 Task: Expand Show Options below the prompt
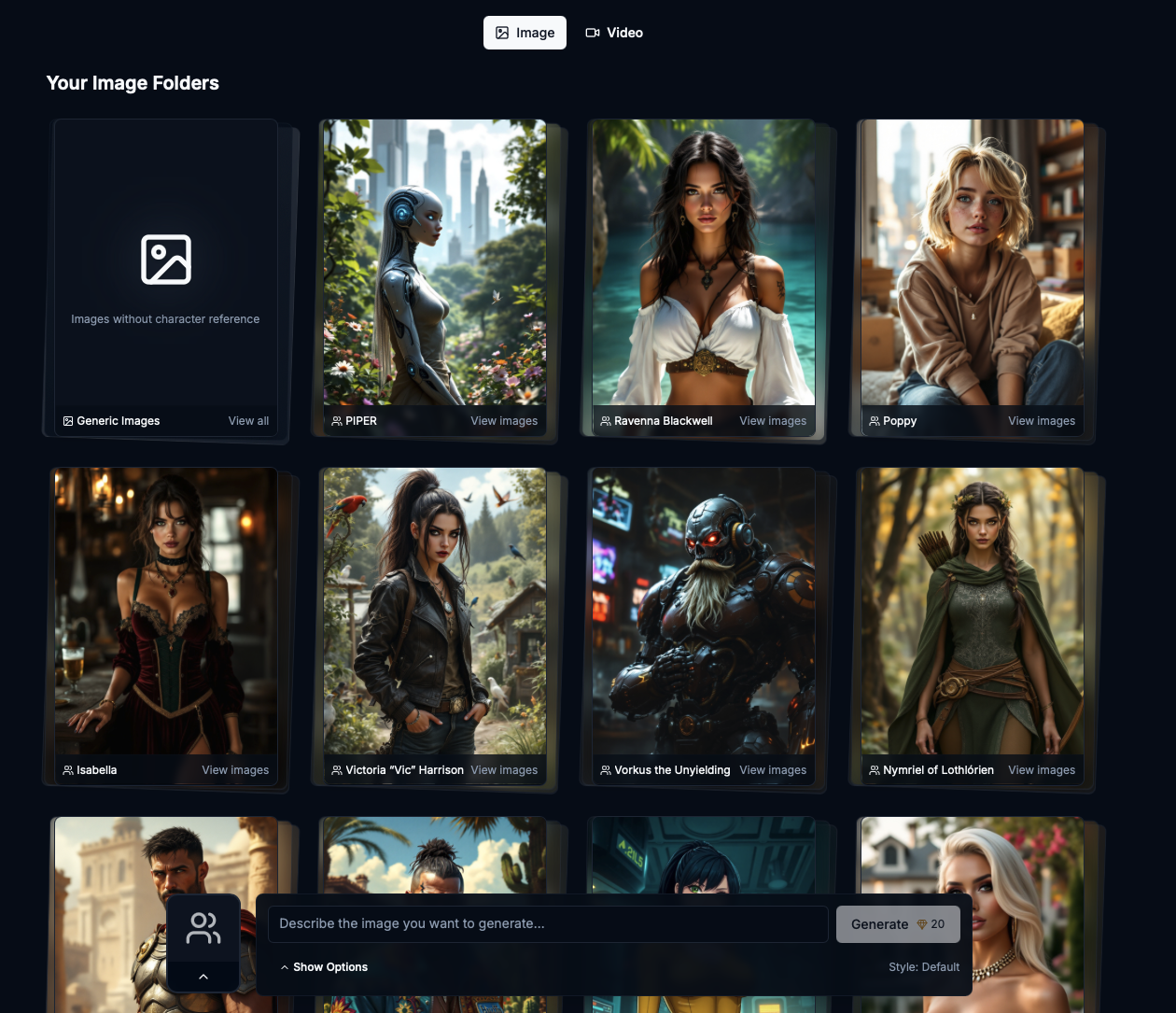point(324,967)
